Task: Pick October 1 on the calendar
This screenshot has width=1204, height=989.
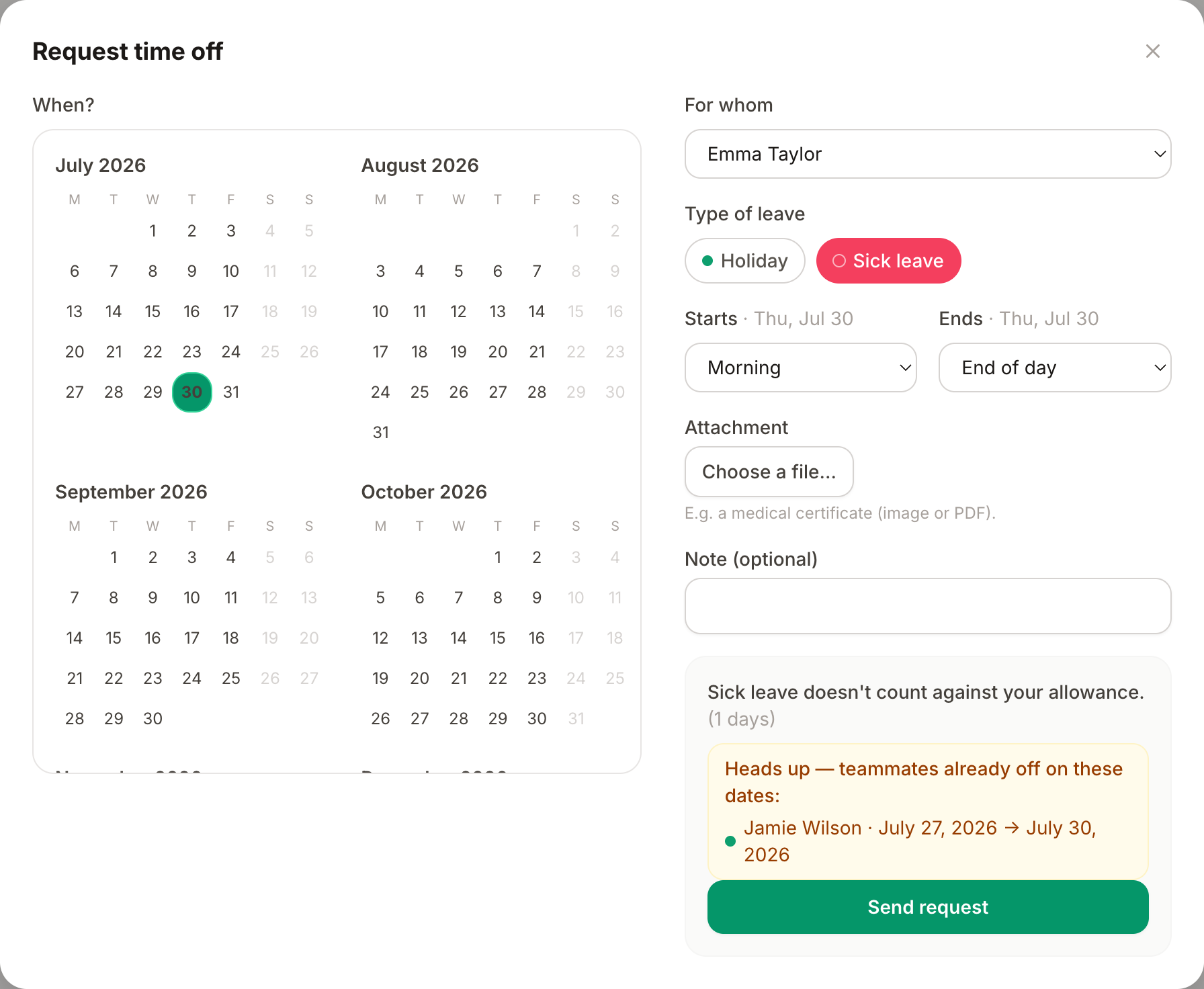Action: tap(498, 558)
